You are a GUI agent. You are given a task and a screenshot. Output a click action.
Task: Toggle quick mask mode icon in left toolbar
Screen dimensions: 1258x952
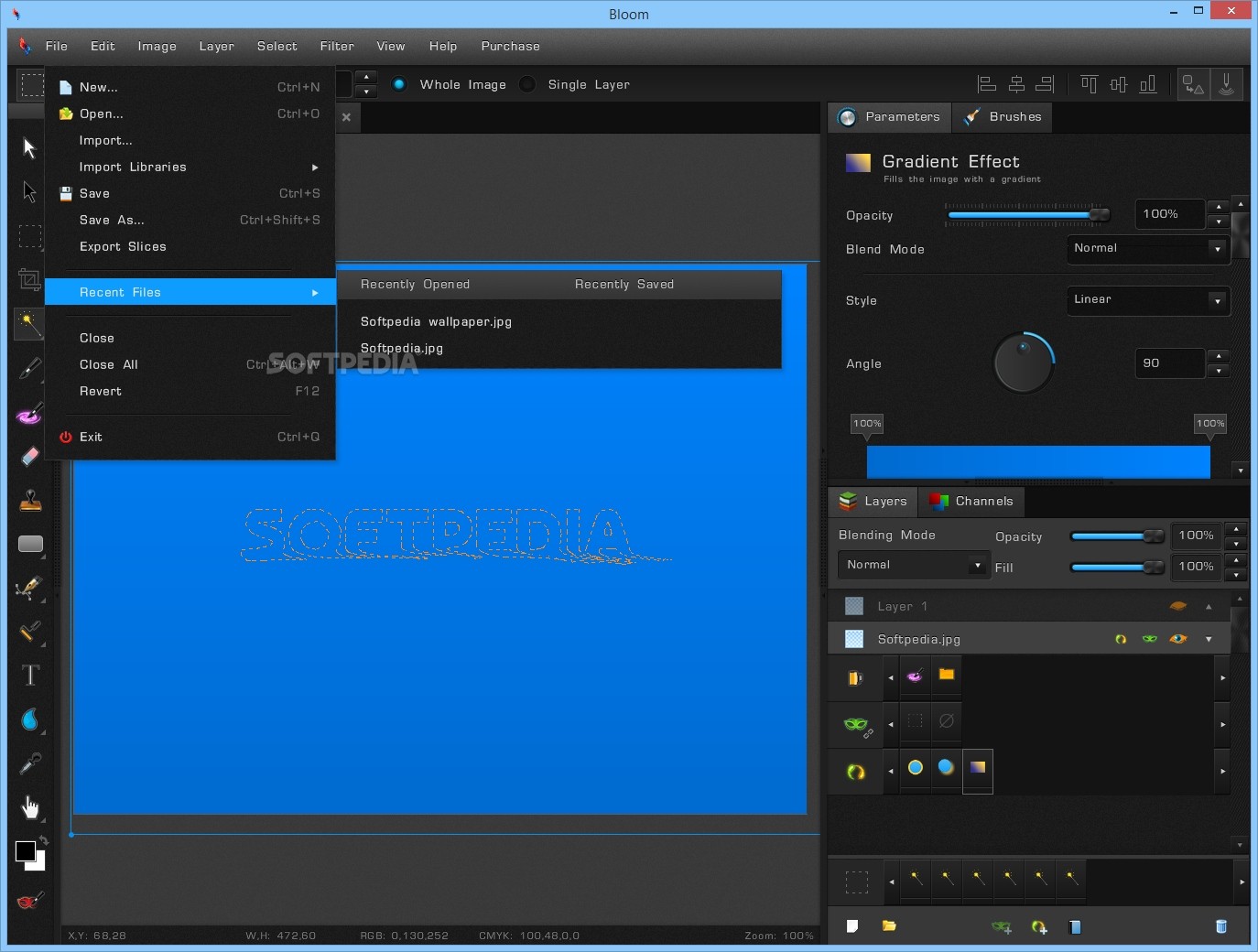coord(29,901)
